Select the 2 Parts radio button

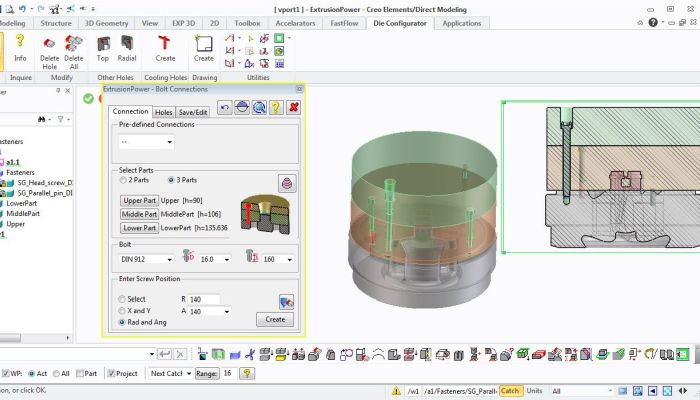tap(123, 180)
